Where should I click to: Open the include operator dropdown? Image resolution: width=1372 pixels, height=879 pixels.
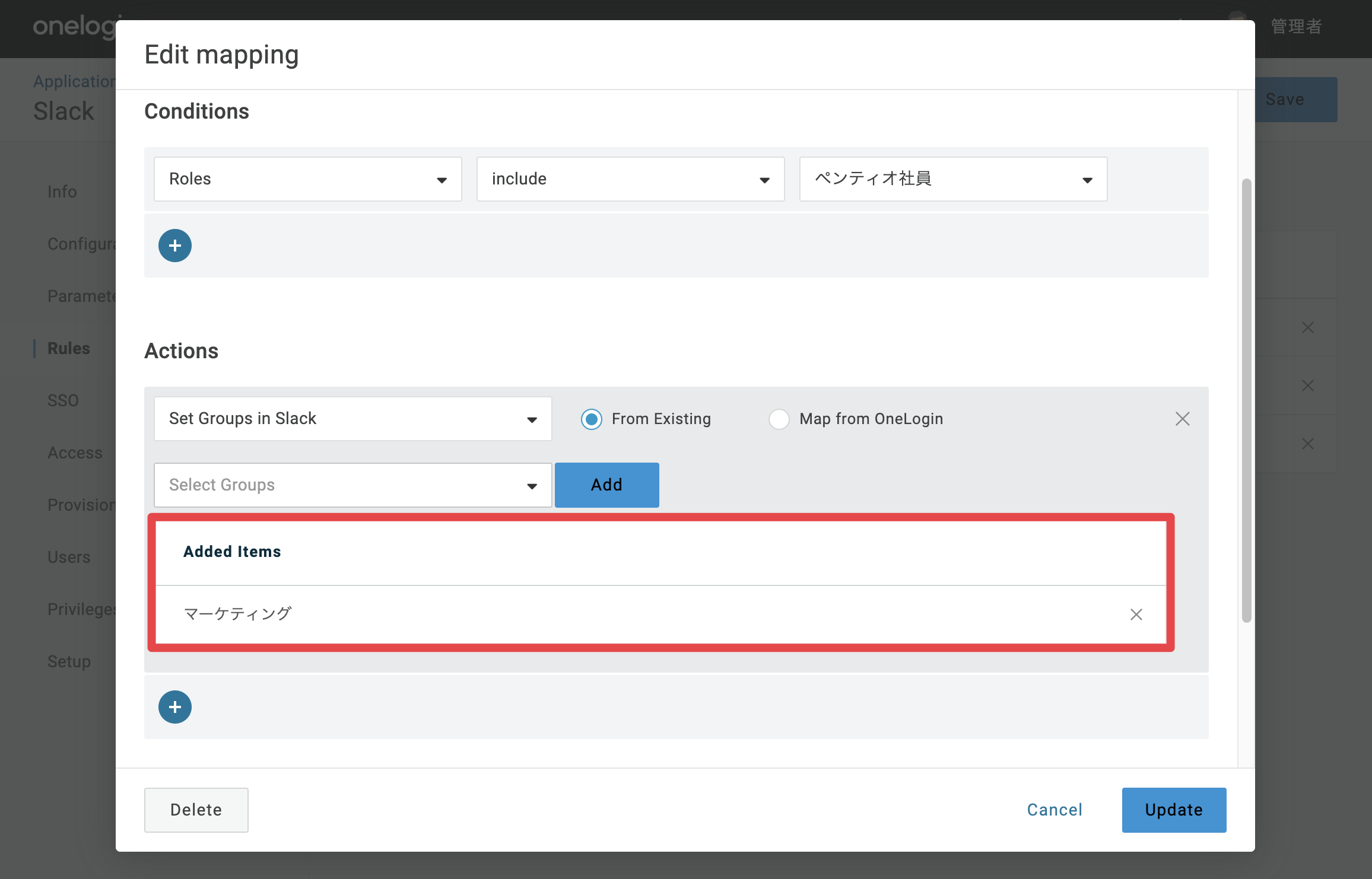630,179
